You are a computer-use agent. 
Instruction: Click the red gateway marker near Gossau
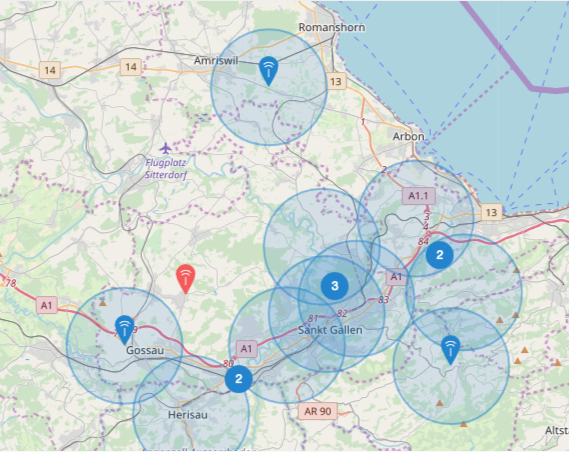coord(185,279)
